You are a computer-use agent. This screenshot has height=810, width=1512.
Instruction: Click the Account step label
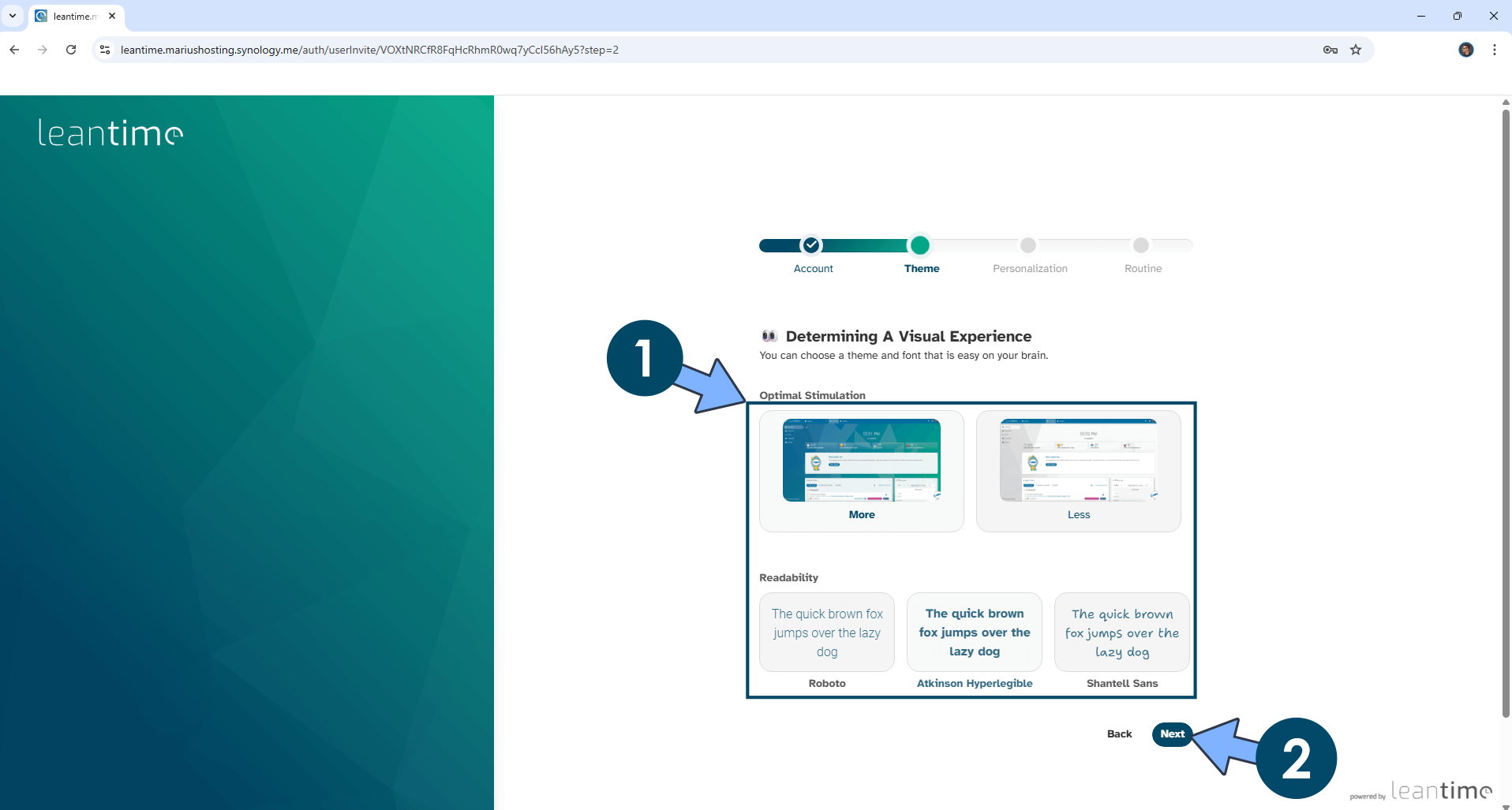coord(813,269)
